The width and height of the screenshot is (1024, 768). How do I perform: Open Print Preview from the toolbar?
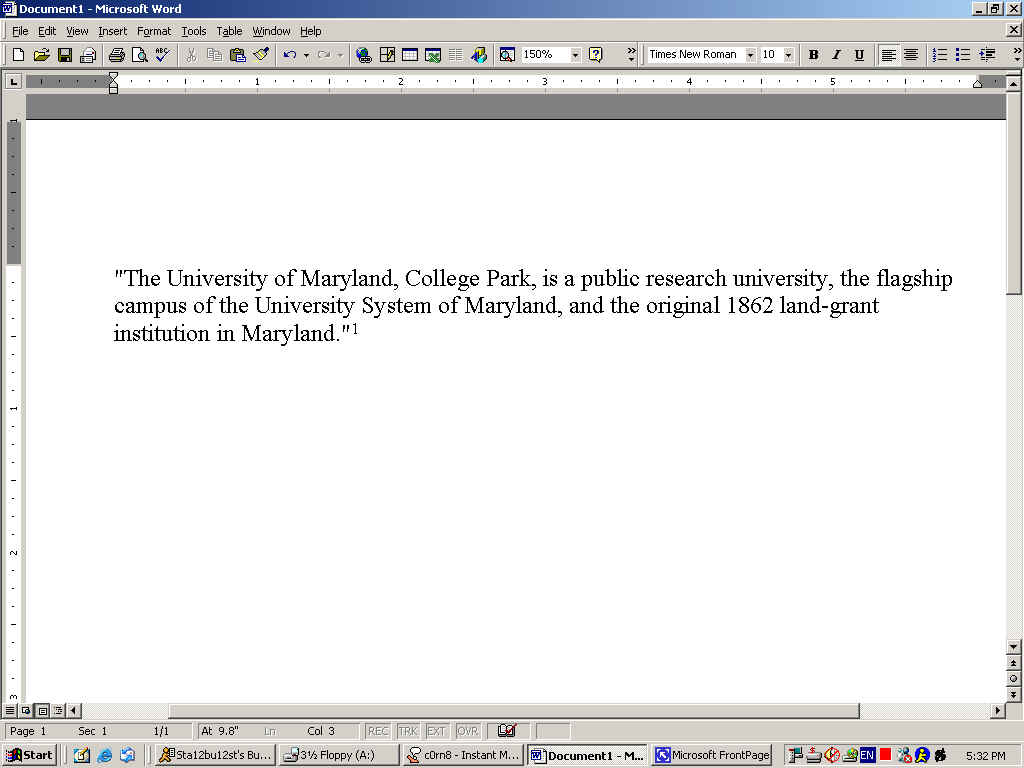(x=140, y=55)
